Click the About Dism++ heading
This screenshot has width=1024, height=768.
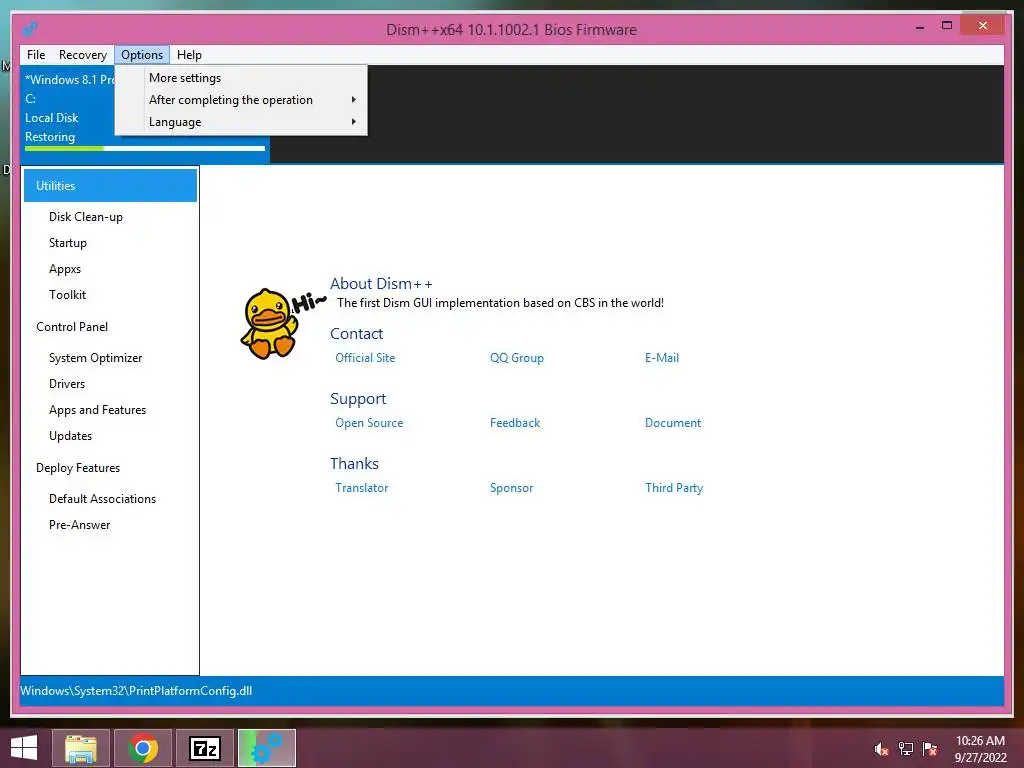point(381,283)
